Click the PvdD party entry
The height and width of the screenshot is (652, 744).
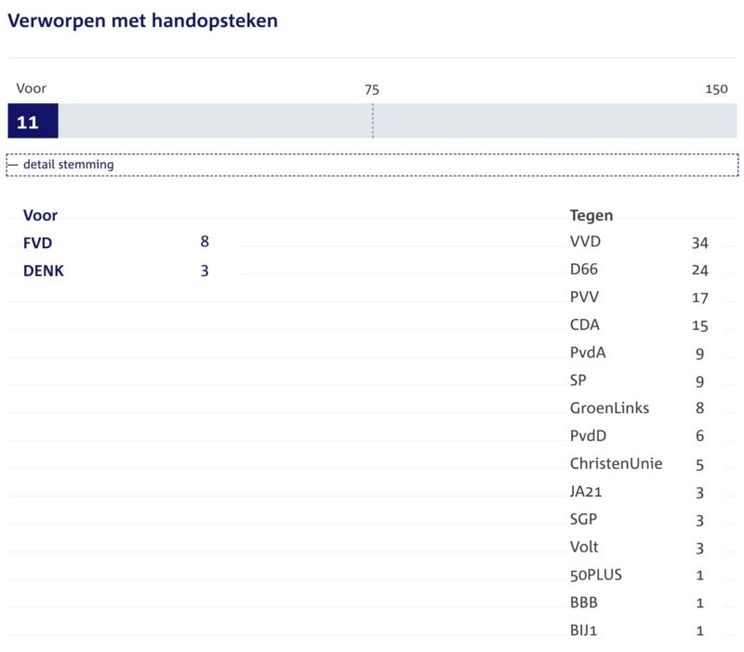pos(587,436)
